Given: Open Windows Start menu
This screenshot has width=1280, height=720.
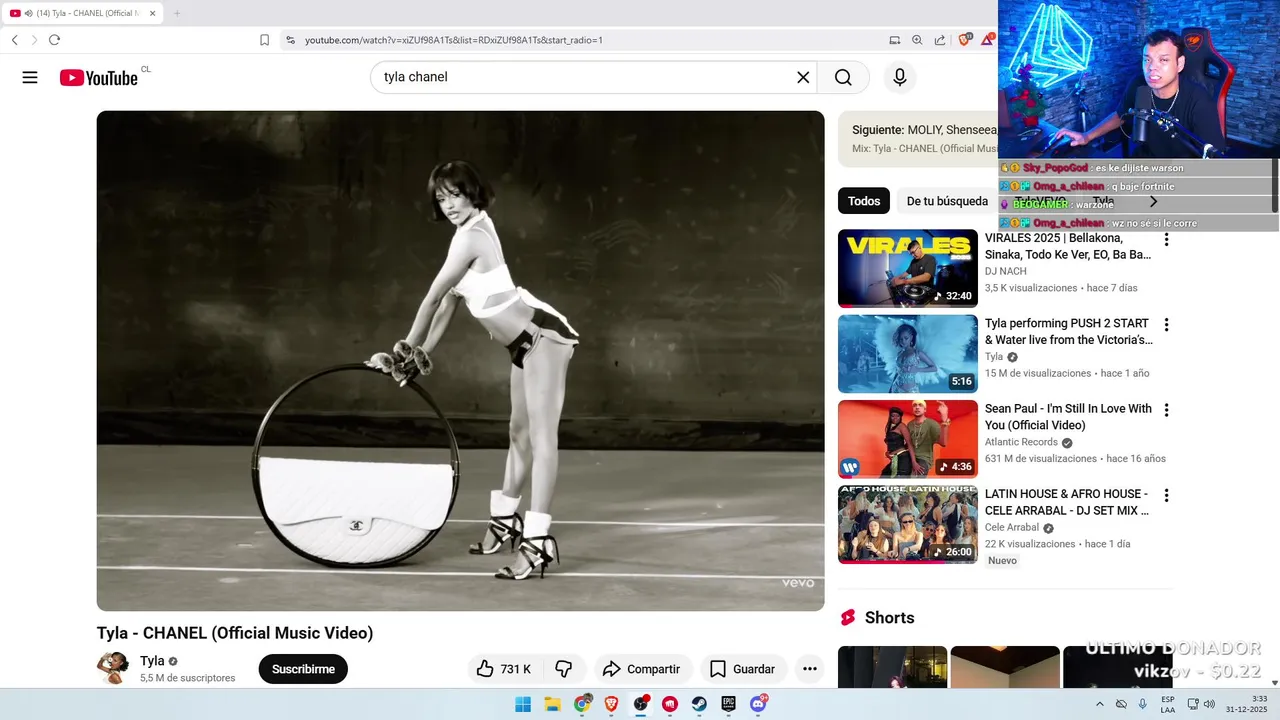Looking at the screenshot, I should (x=523, y=704).
